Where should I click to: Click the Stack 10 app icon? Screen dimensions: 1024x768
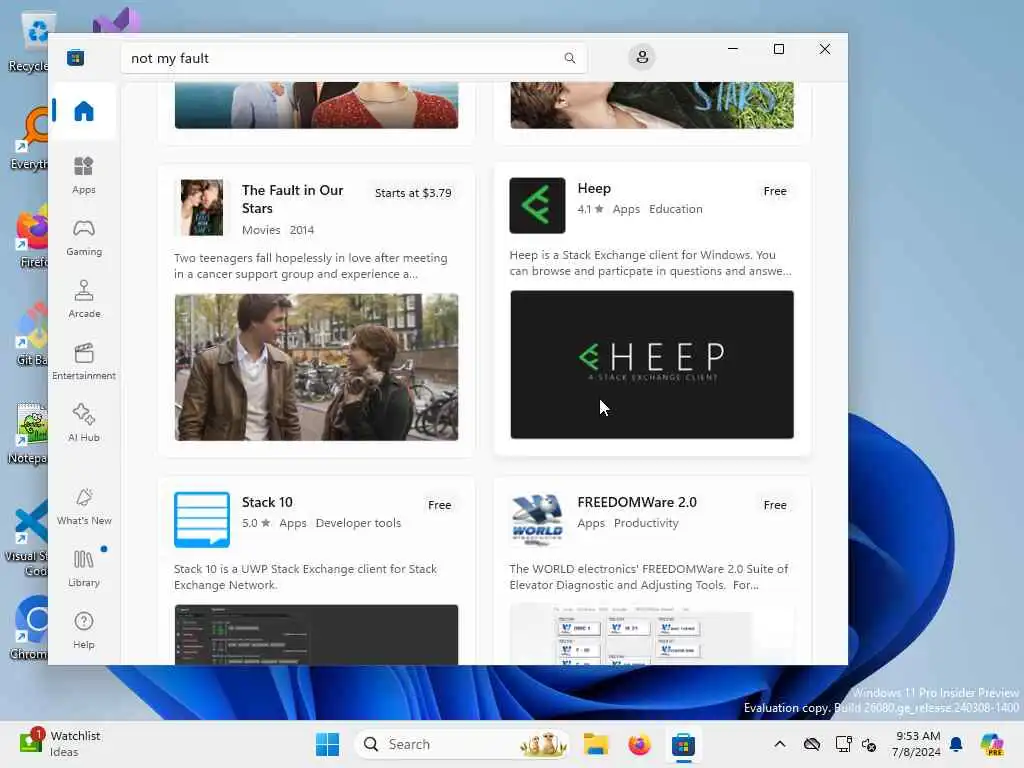[x=202, y=519]
